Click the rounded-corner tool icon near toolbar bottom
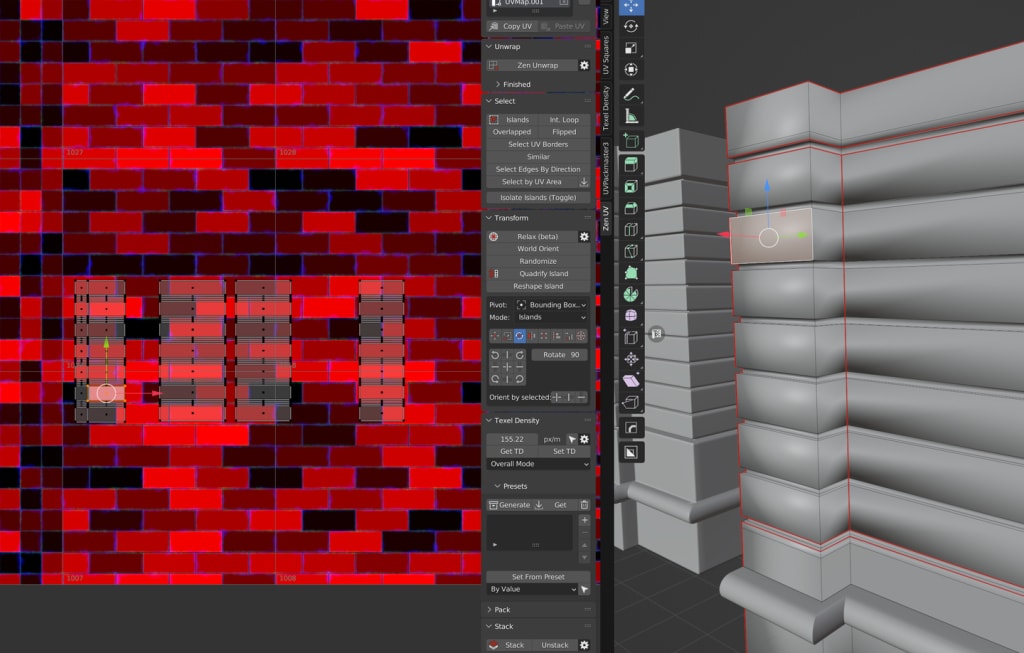The width and height of the screenshot is (1024, 653). coord(631,428)
